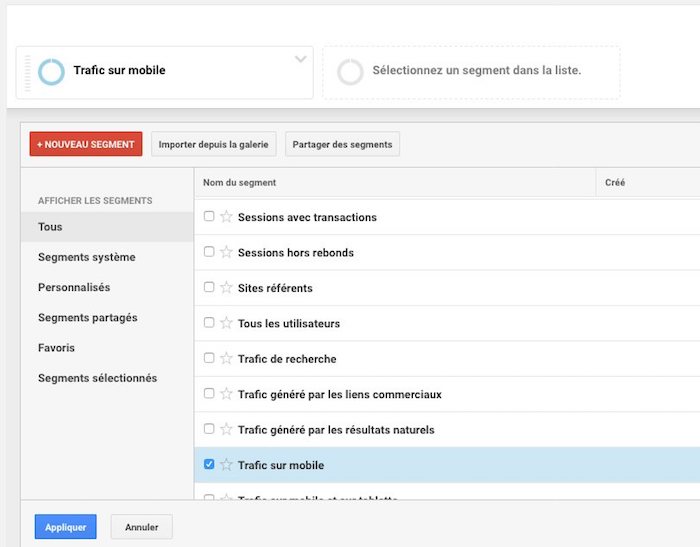Click Importer depuis la galerie

click(x=213, y=144)
